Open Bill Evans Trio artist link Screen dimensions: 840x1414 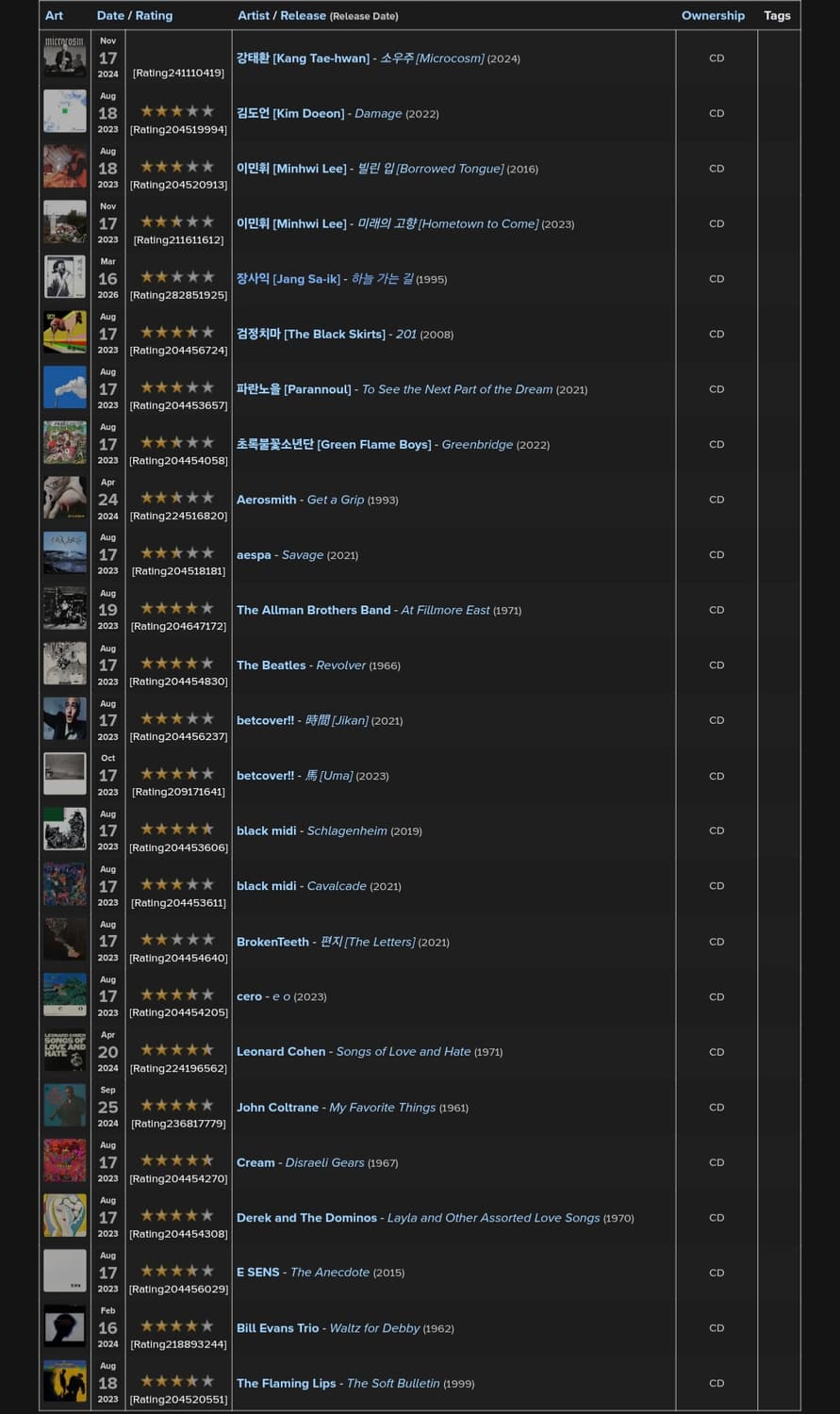(x=277, y=1328)
